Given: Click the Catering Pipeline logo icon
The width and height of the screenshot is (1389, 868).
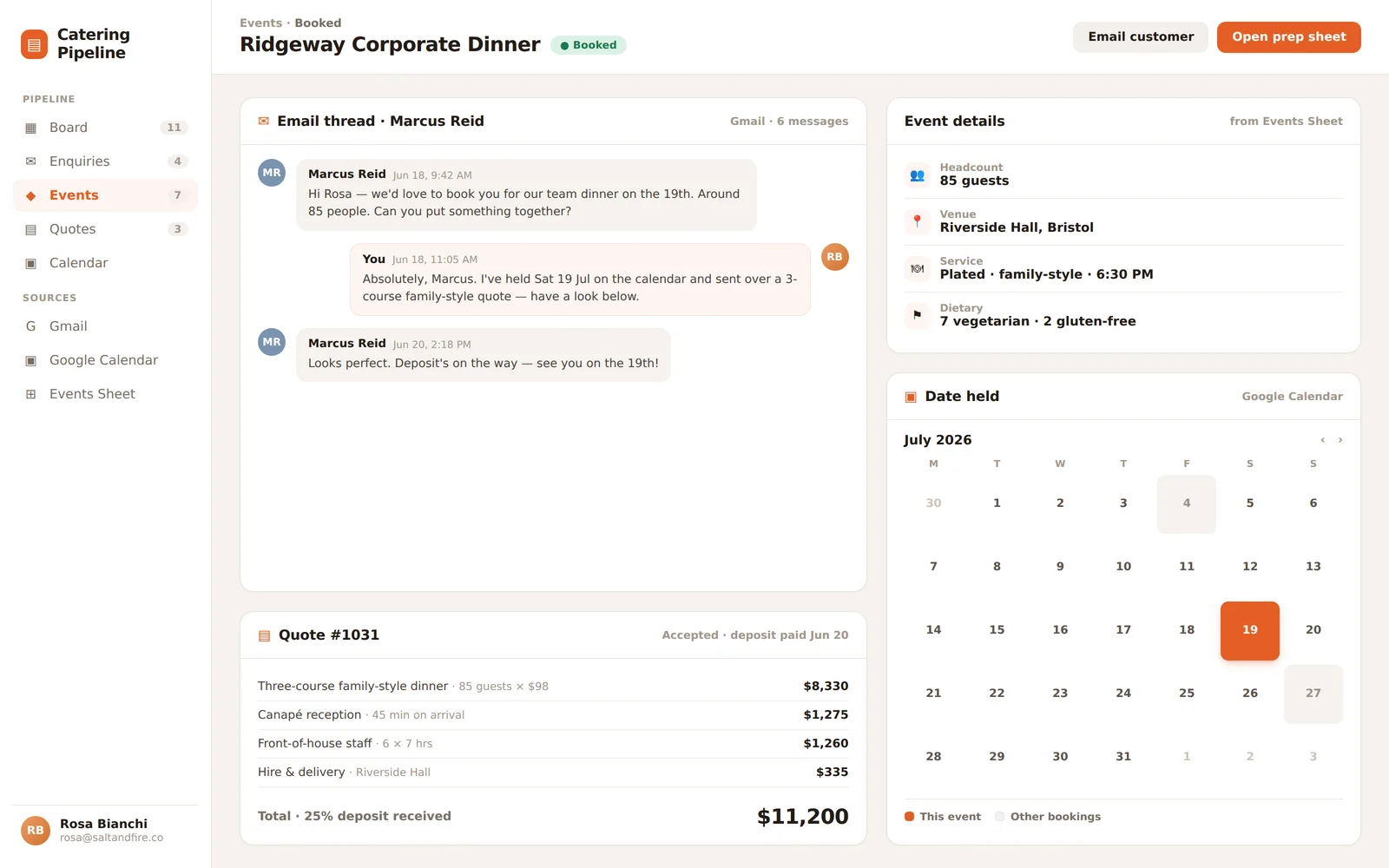Looking at the screenshot, I should click(34, 44).
